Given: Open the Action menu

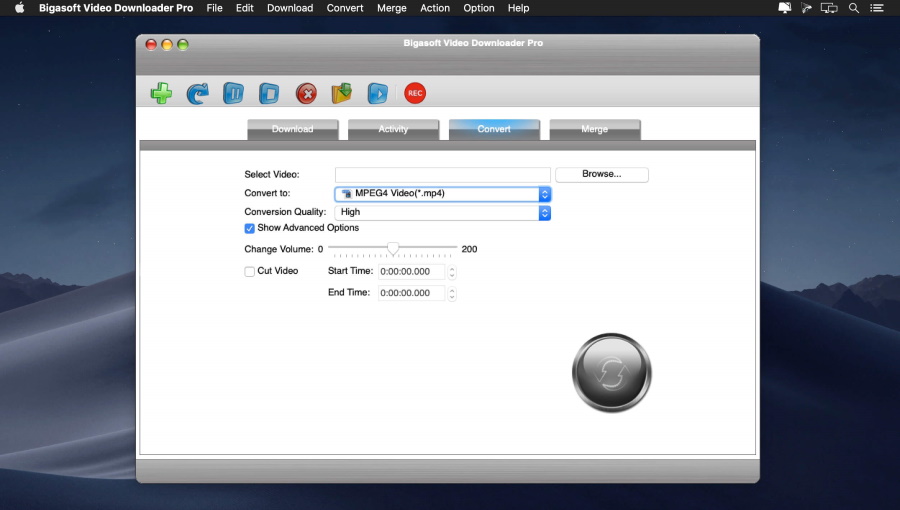Looking at the screenshot, I should [x=435, y=8].
